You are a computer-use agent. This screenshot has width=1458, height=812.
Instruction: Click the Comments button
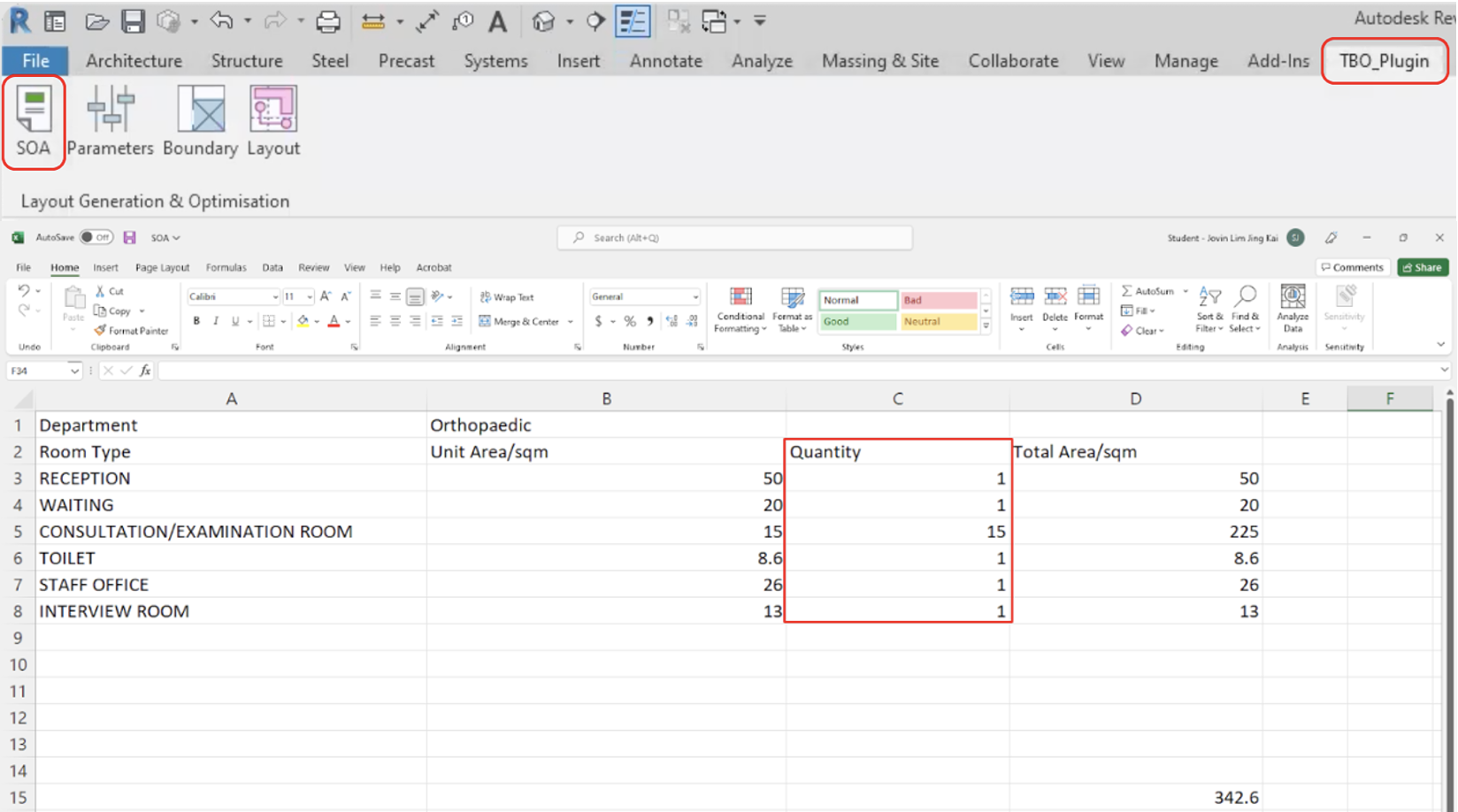tap(1351, 267)
